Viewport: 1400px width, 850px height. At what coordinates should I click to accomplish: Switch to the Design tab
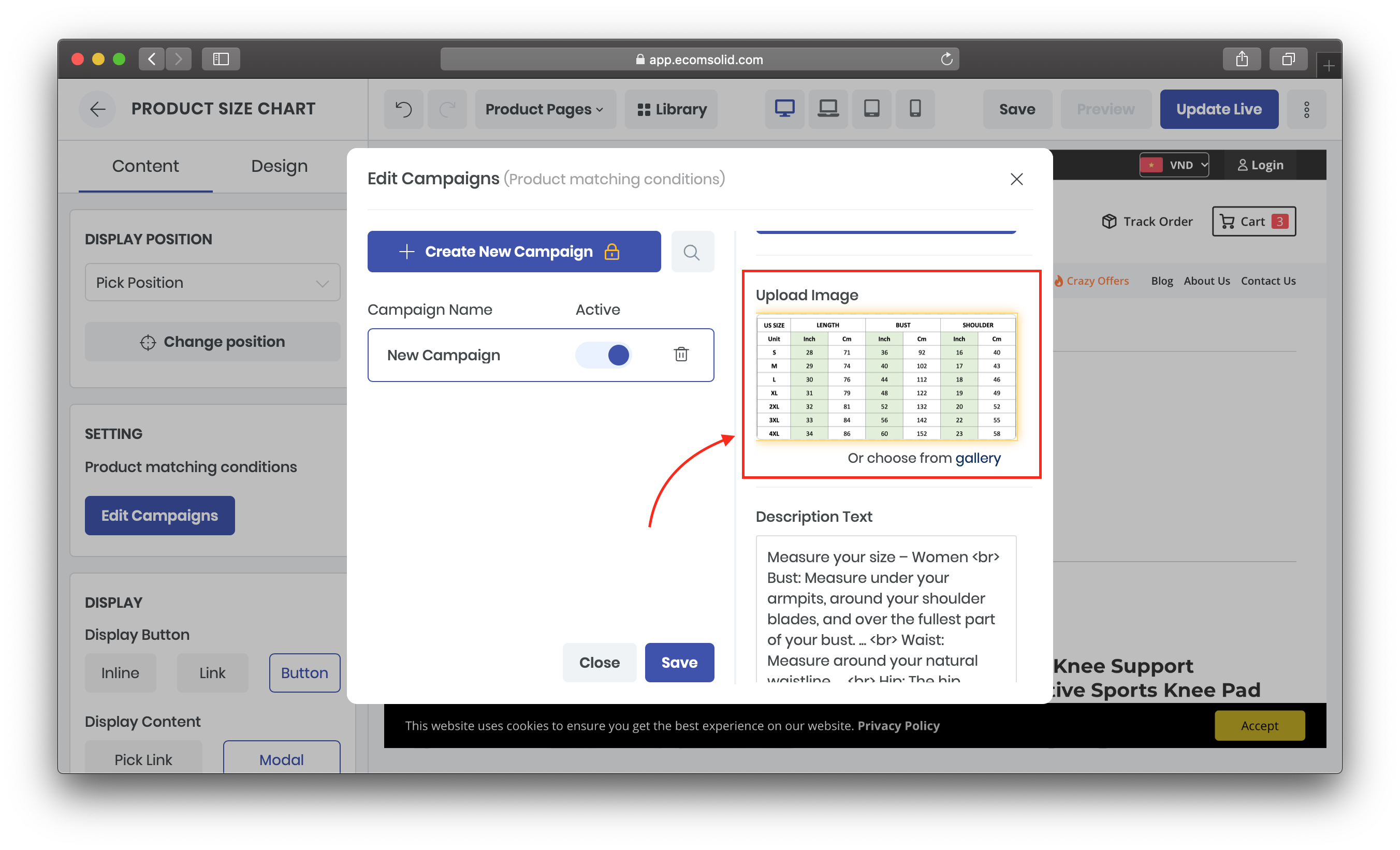tap(279, 166)
